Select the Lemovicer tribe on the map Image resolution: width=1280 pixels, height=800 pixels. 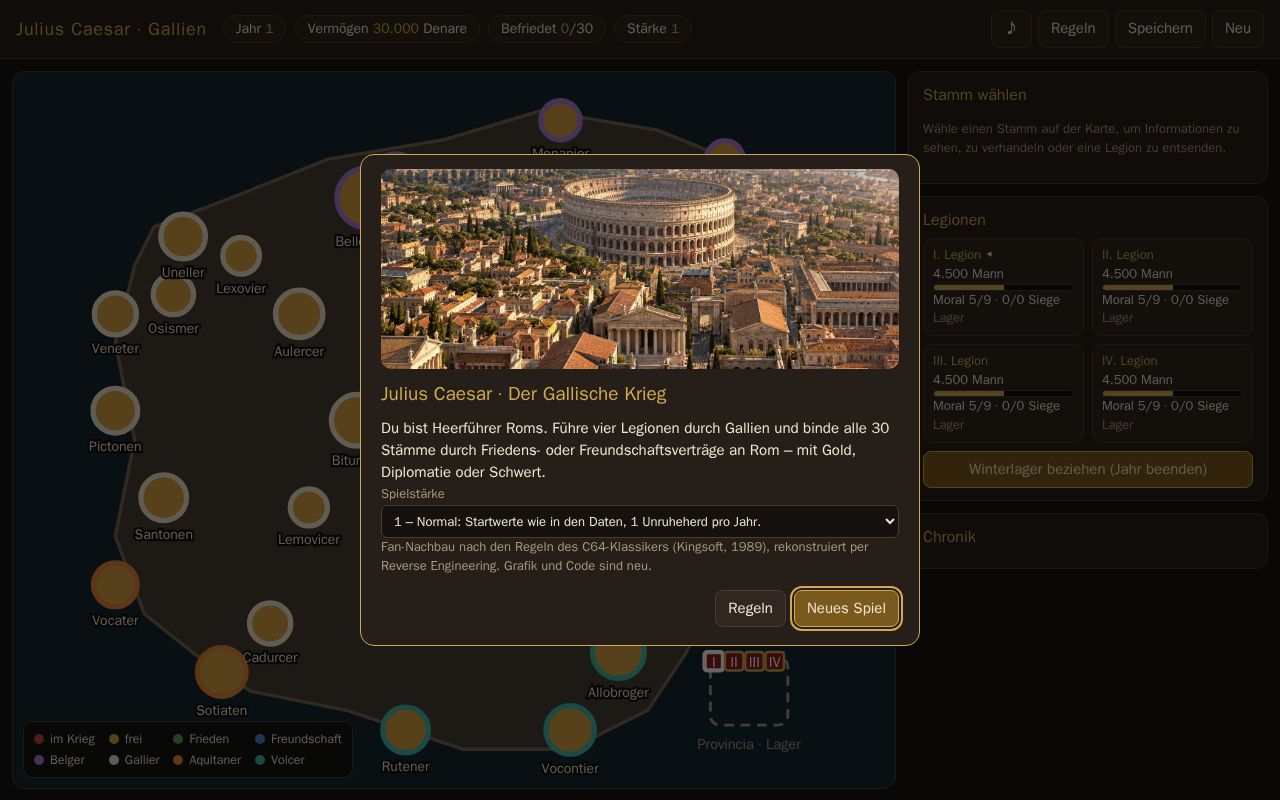pyautogui.click(x=309, y=508)
